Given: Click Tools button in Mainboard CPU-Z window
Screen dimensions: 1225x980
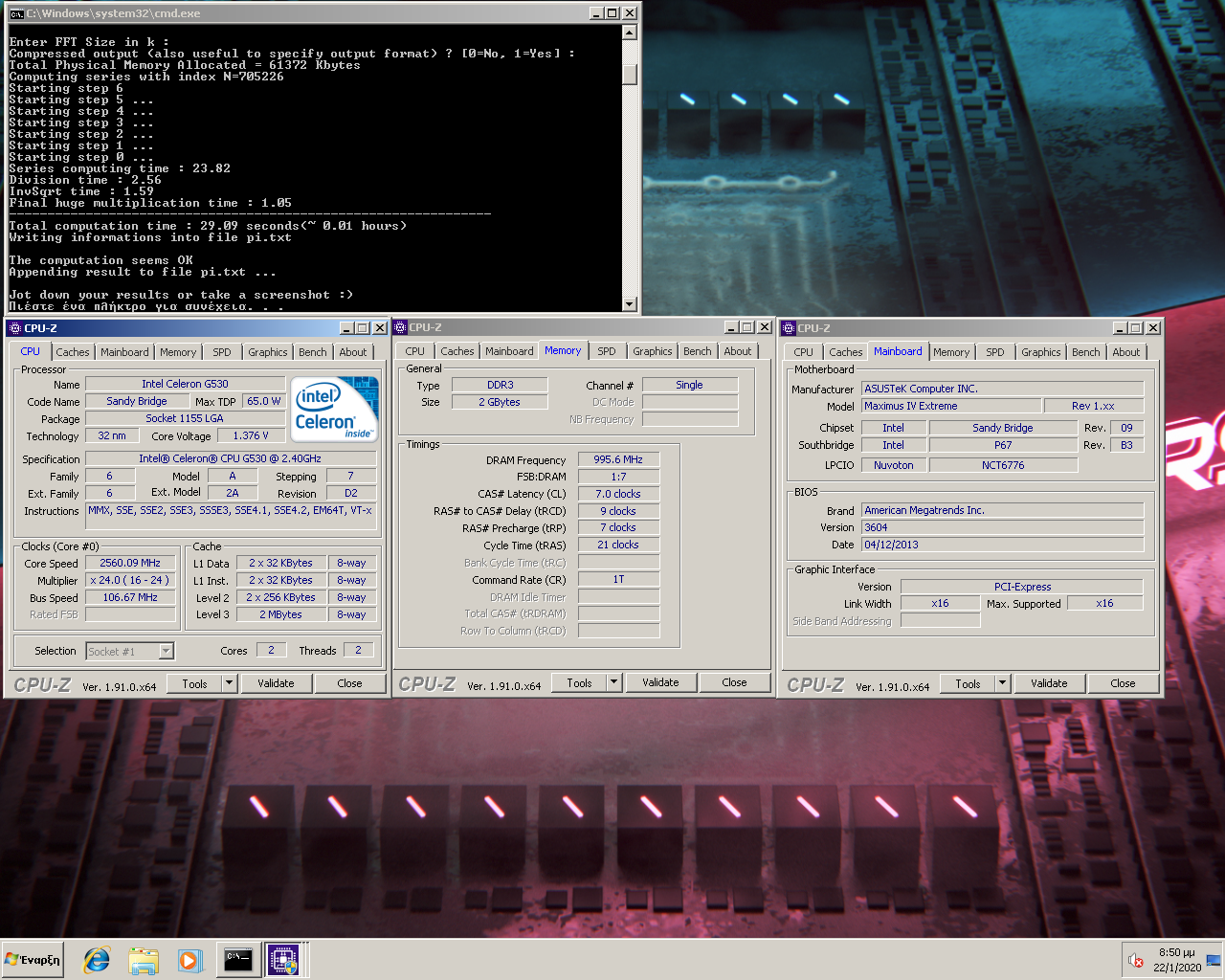Looking at the screenshot, I should pos(969,683).
